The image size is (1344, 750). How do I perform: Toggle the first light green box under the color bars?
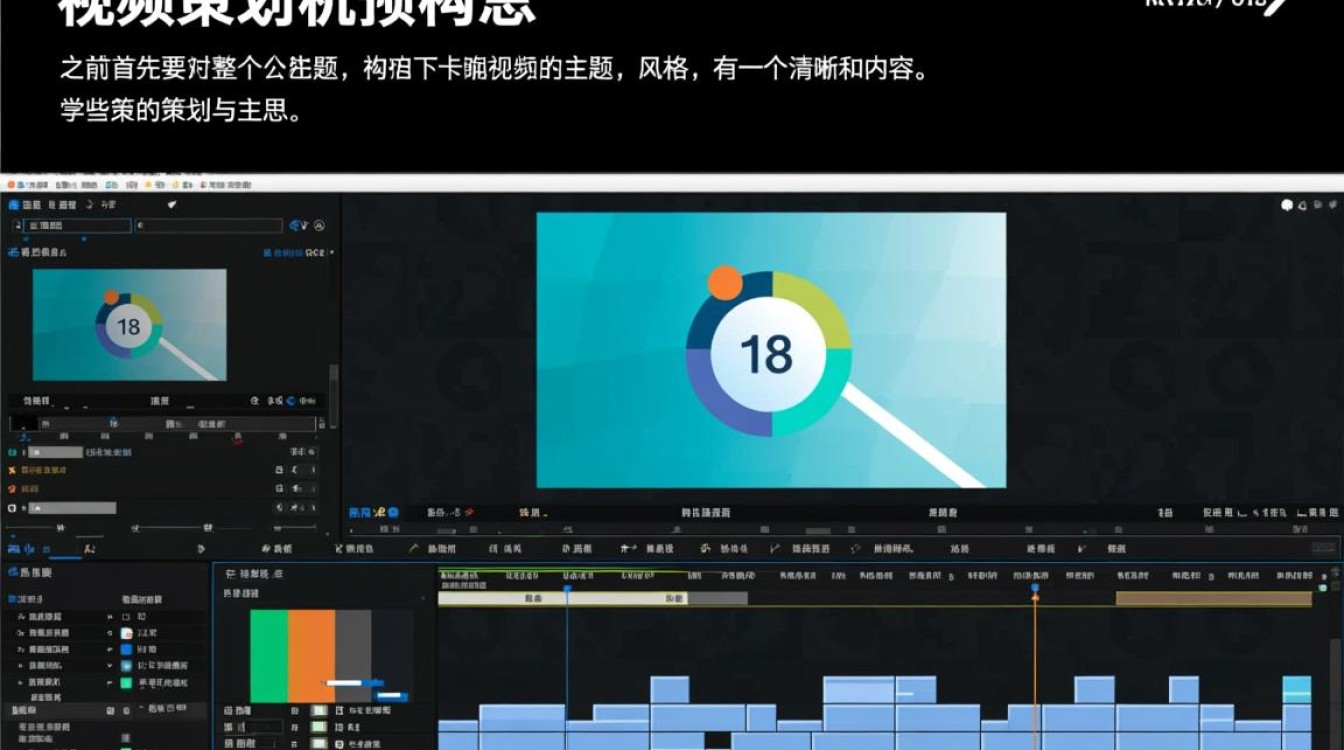point(319,709)
